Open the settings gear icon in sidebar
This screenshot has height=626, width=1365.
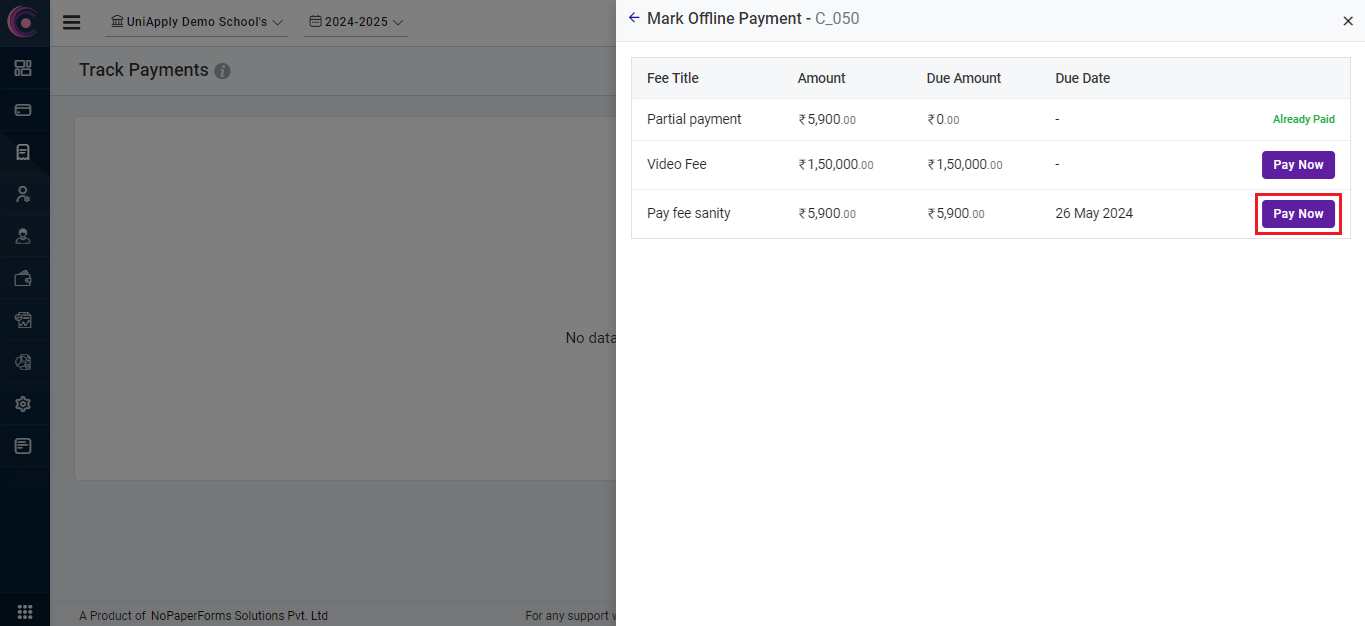pos(23,404)
